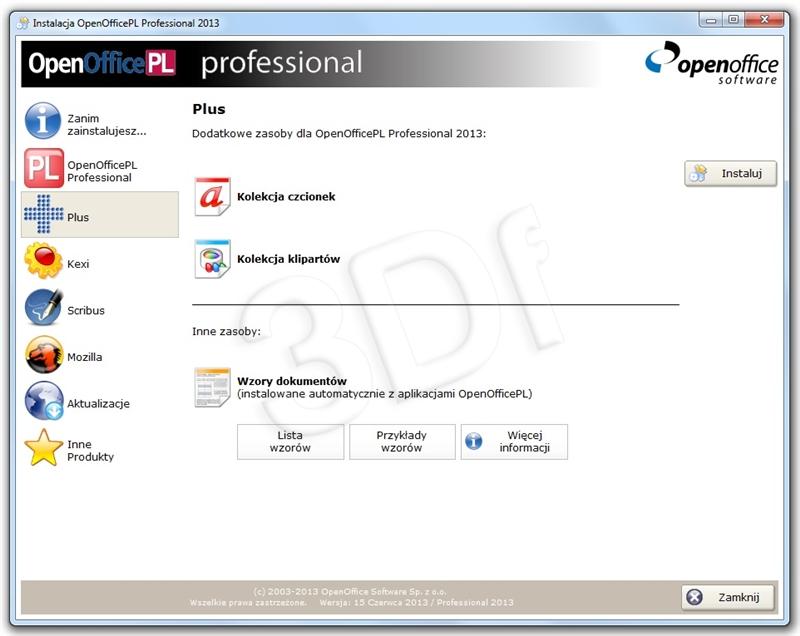
Task: Click the Dodatkowe zasoby description line
Action: (x=339, y=134)
